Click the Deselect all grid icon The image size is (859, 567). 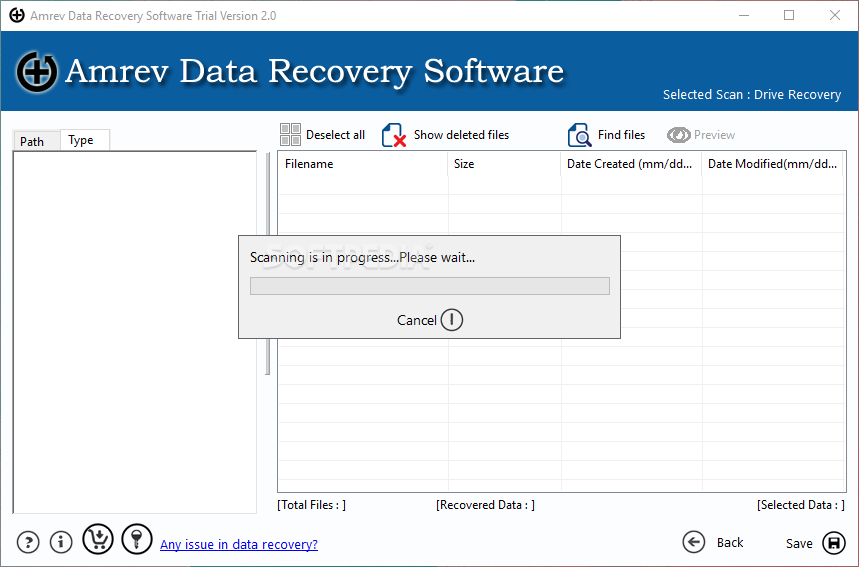290,135
